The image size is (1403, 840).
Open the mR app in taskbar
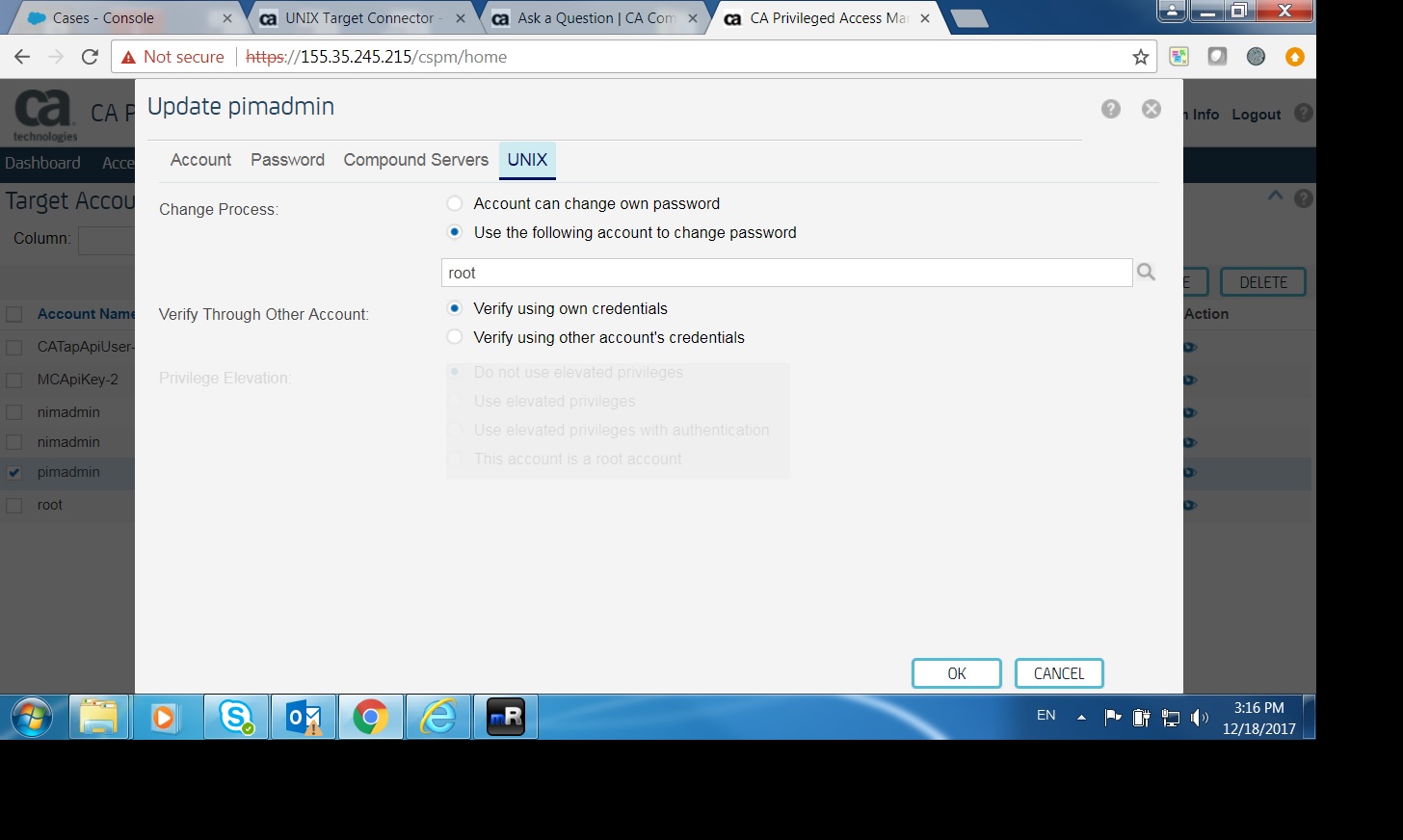pyautogui.click(x=505, y=718)
